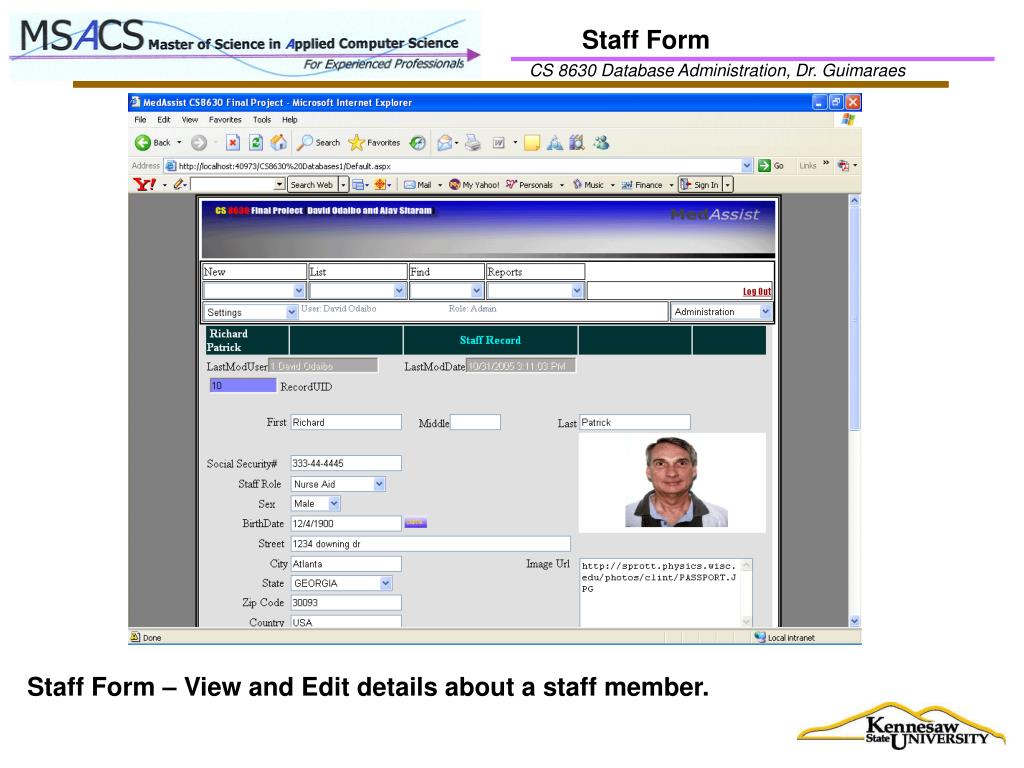
Task: Open the State dropdown showing GEORGIA
Action: tap(341, 583)
